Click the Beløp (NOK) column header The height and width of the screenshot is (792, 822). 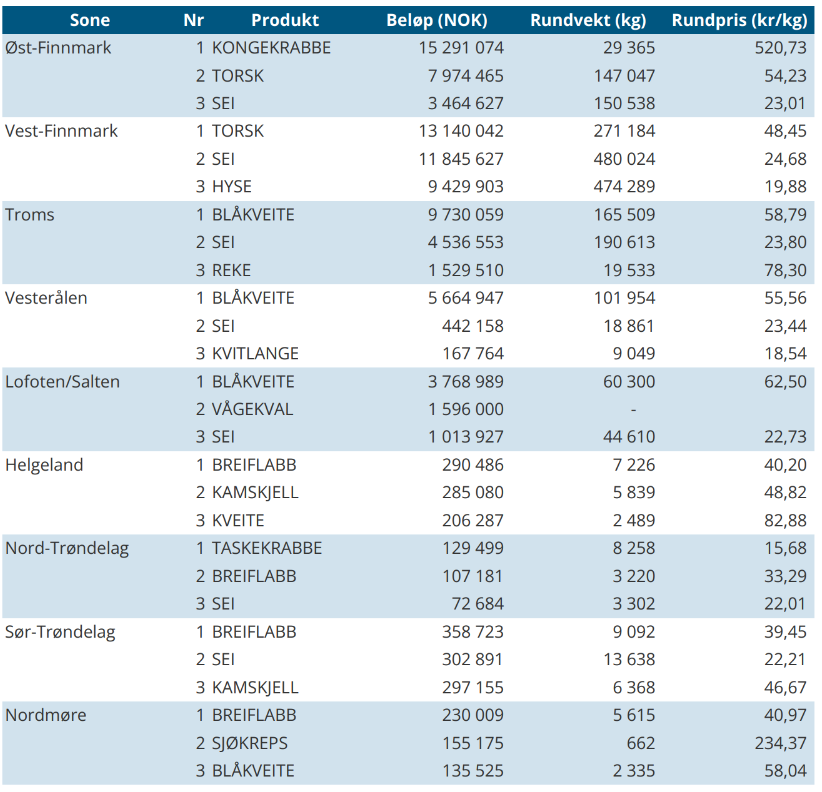point(437,20)
